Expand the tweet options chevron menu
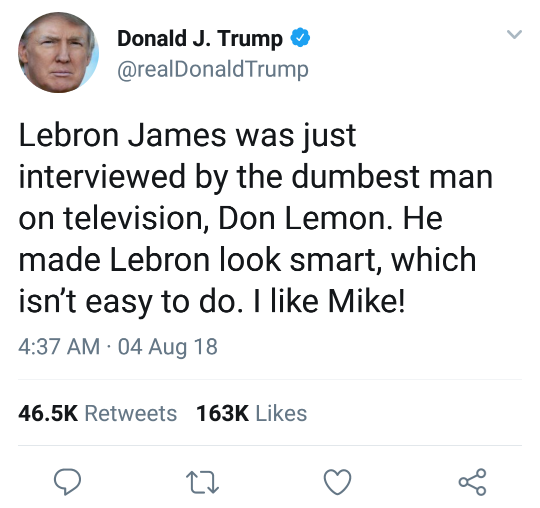The image size is (540, 508). point(515,34)
